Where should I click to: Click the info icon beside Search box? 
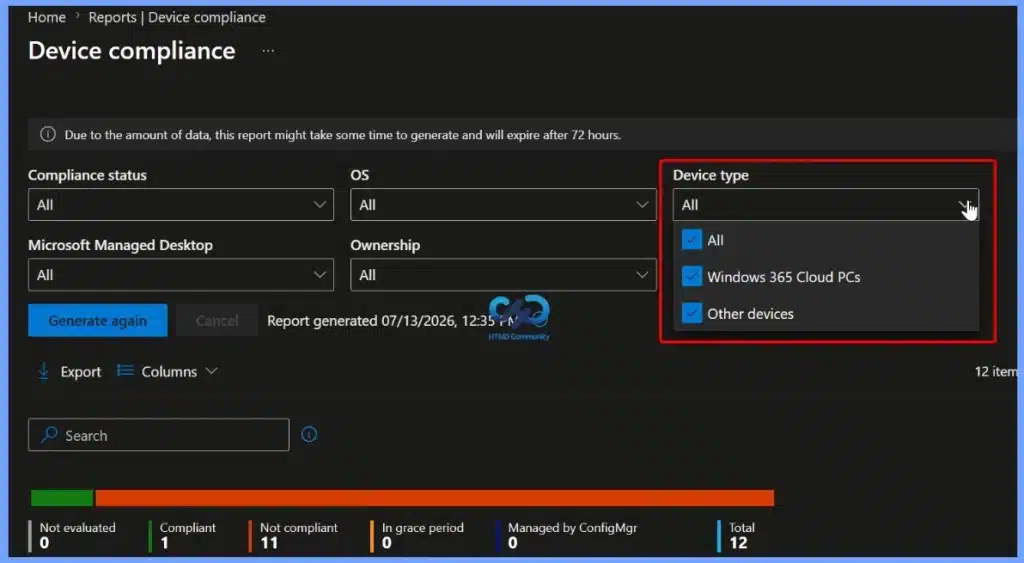point(309,434)
